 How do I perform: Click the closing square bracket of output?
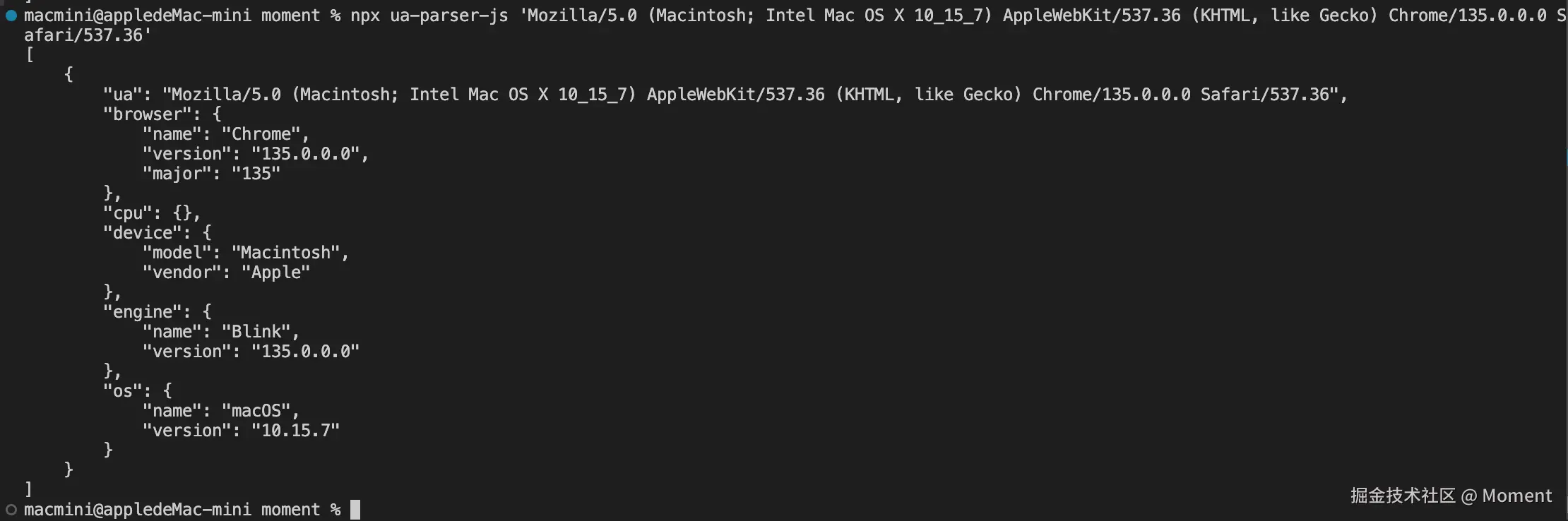coord(29,489)
